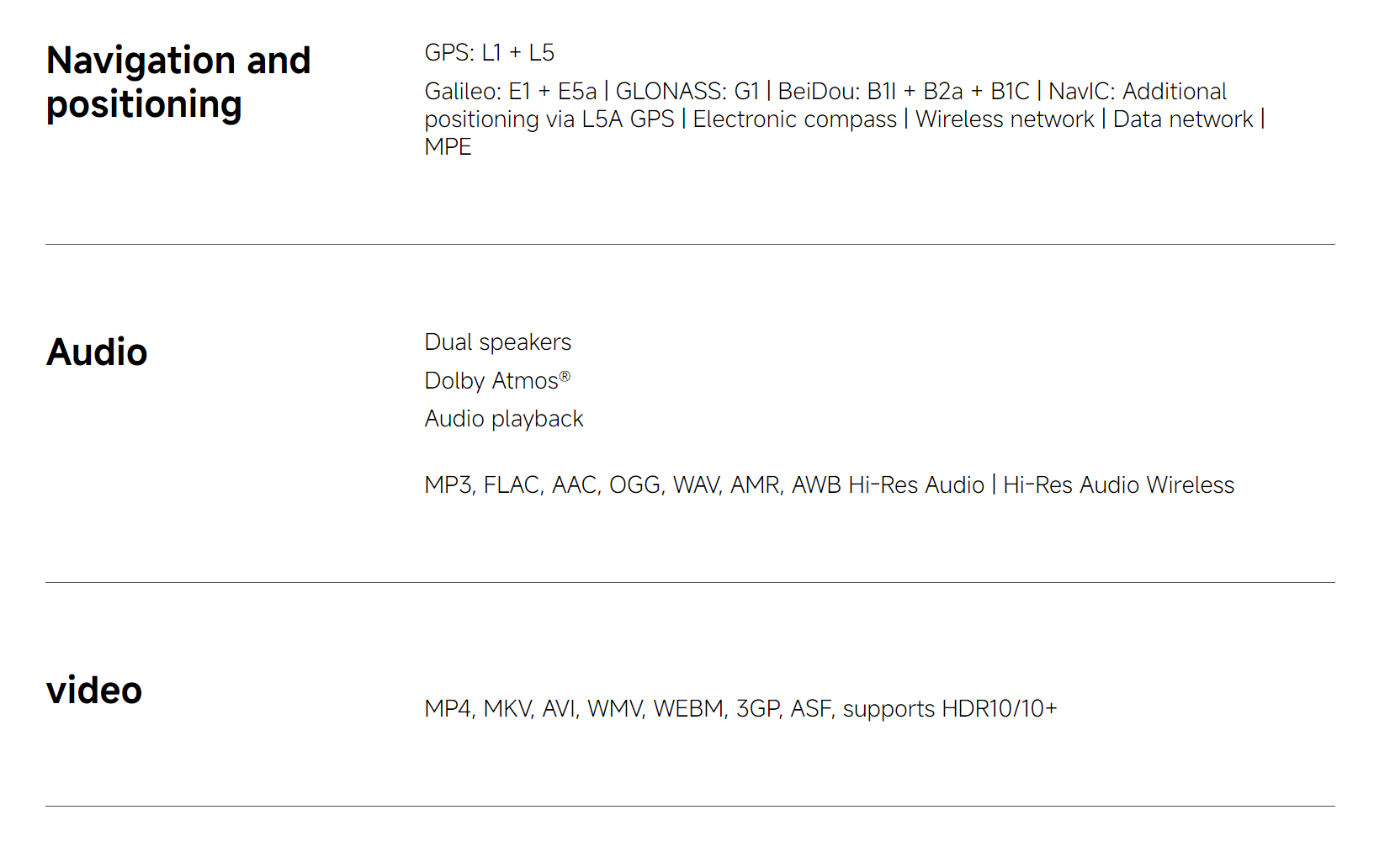
Task: Click the NavIC: Additional text
Action: pos(1138,91)
